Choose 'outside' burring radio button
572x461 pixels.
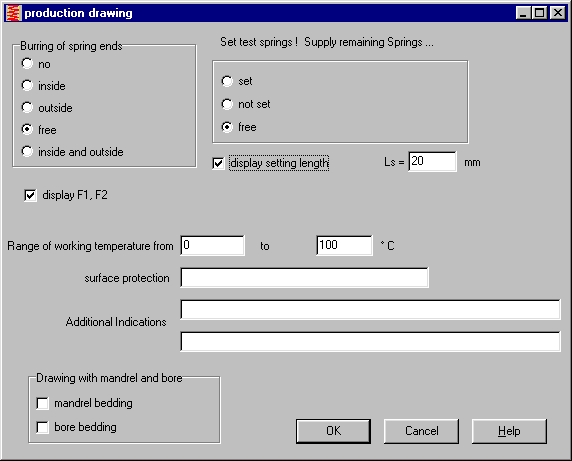point(27,107)
